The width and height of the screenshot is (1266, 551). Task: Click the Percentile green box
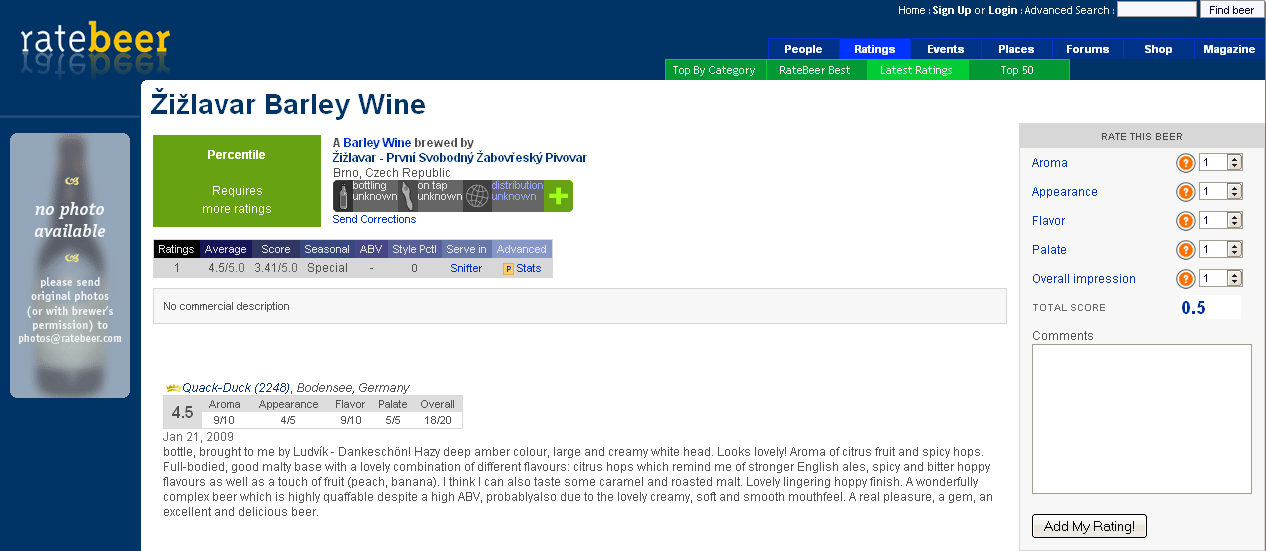tap(236, 181)
